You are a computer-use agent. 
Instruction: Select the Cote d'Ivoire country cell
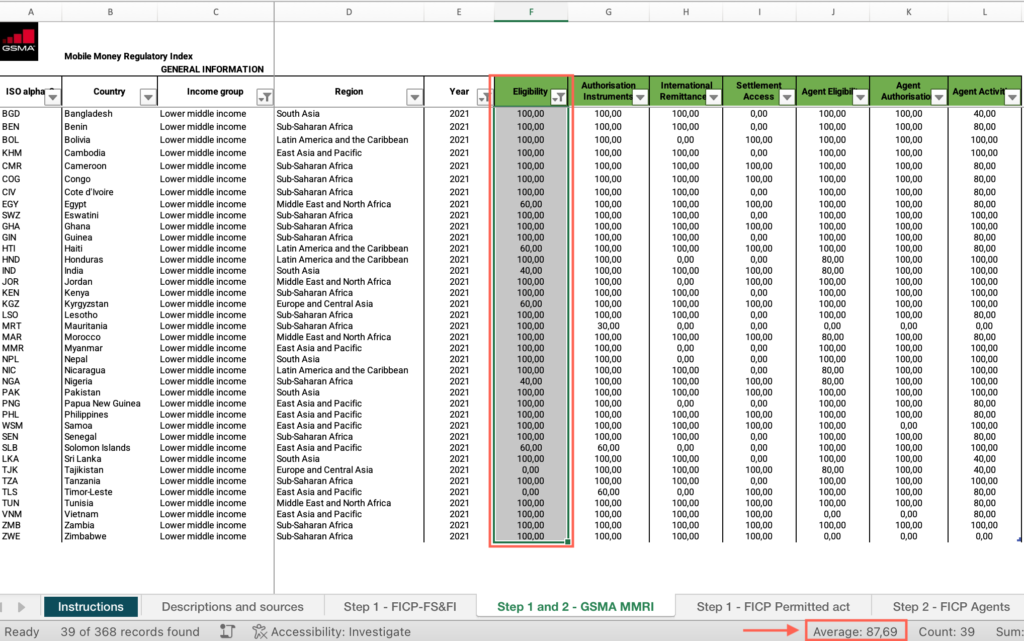(109, 192)
